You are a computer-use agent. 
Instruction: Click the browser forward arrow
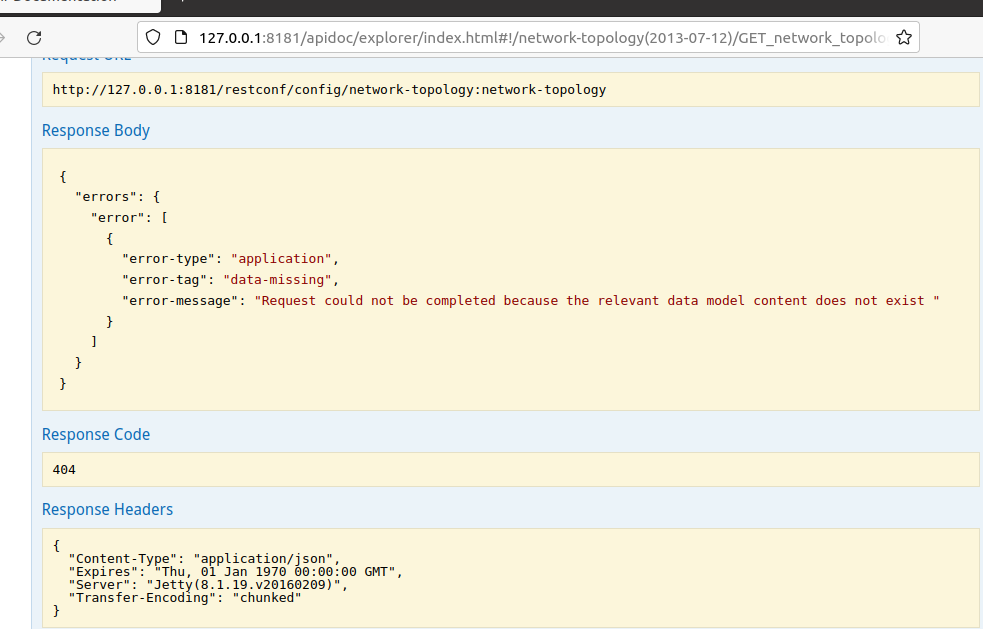pos(3,38)
